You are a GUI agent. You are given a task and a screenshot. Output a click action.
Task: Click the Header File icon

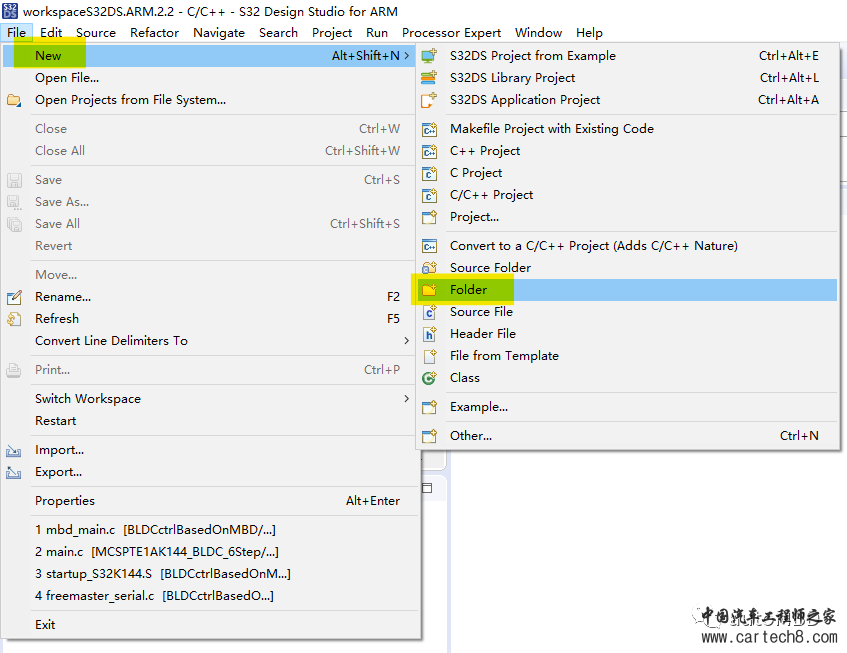[x=429, y=334]
